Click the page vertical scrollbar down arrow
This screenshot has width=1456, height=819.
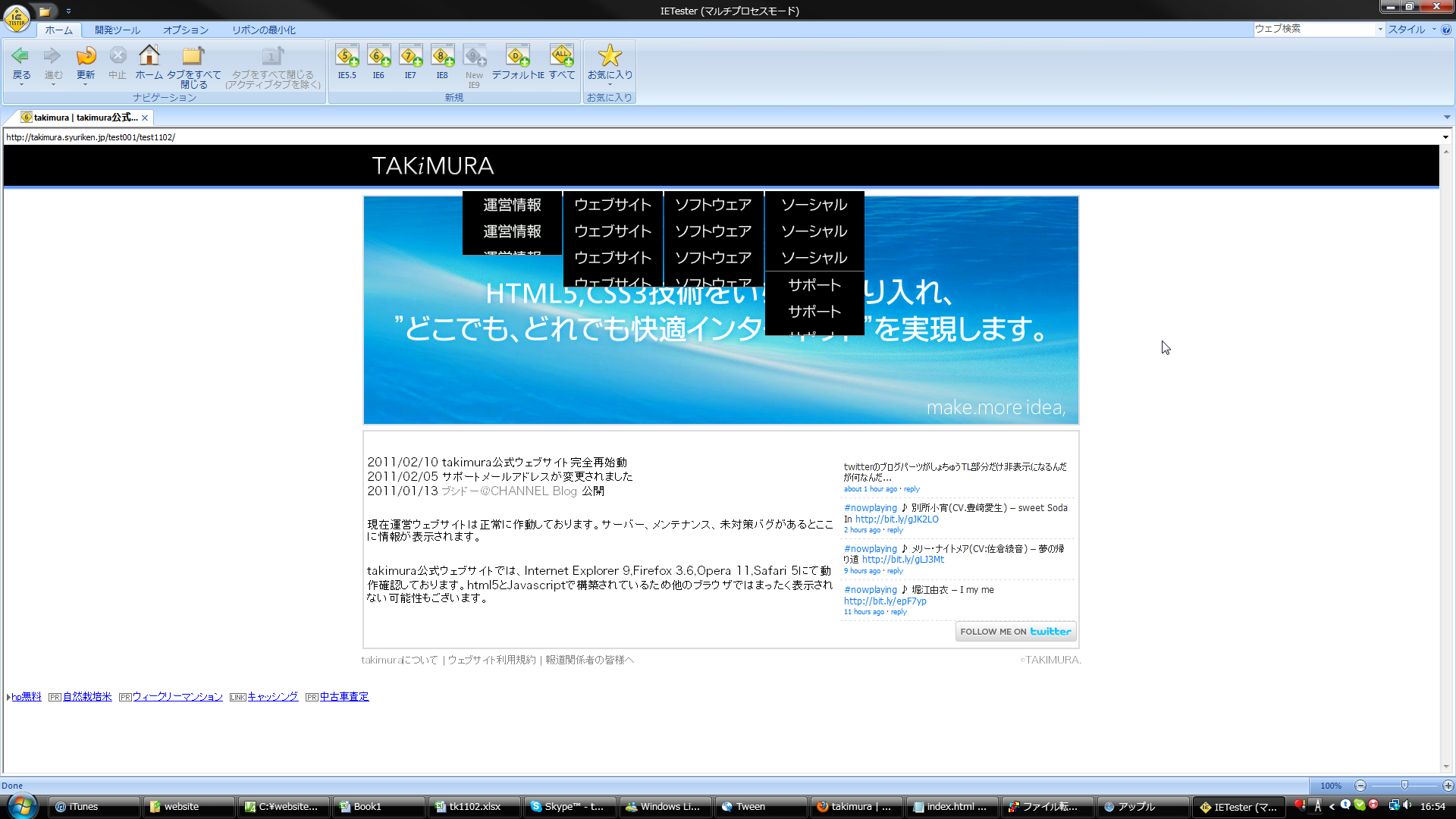(x=1447, y=767)
